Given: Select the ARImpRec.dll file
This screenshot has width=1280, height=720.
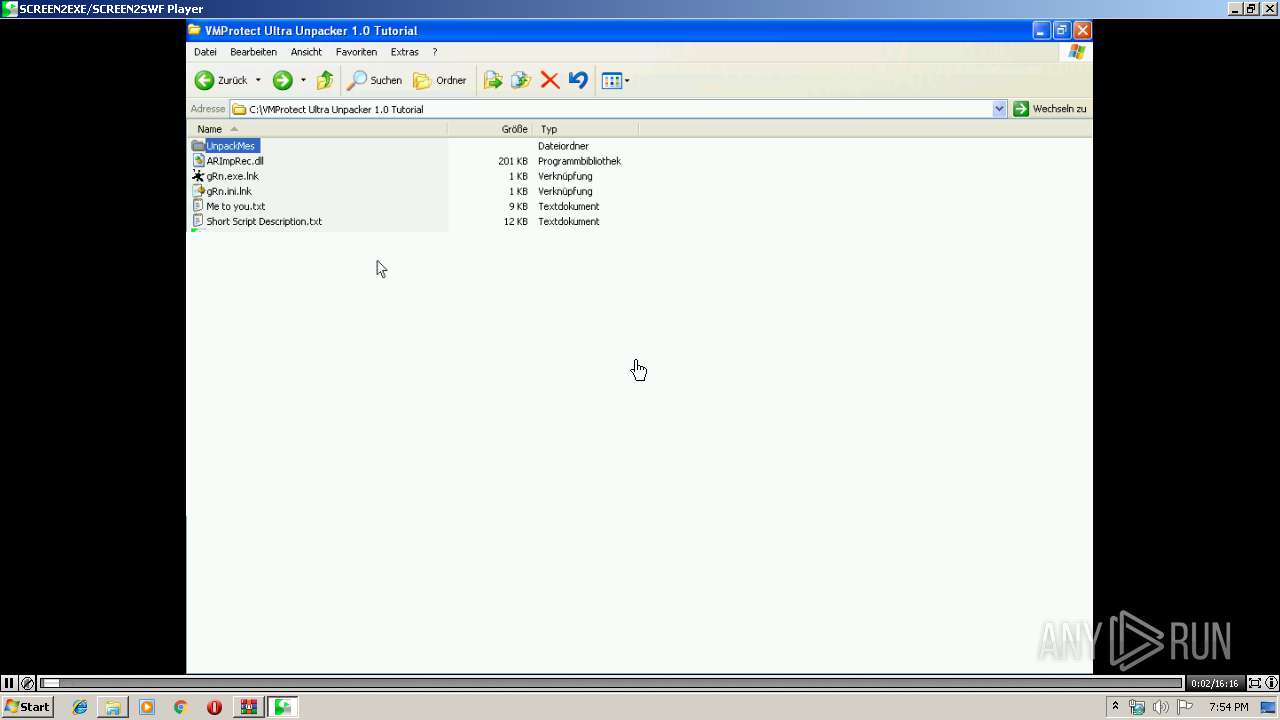Looking at the screenshot, I should pyautogui.click(x=235, y=161).
